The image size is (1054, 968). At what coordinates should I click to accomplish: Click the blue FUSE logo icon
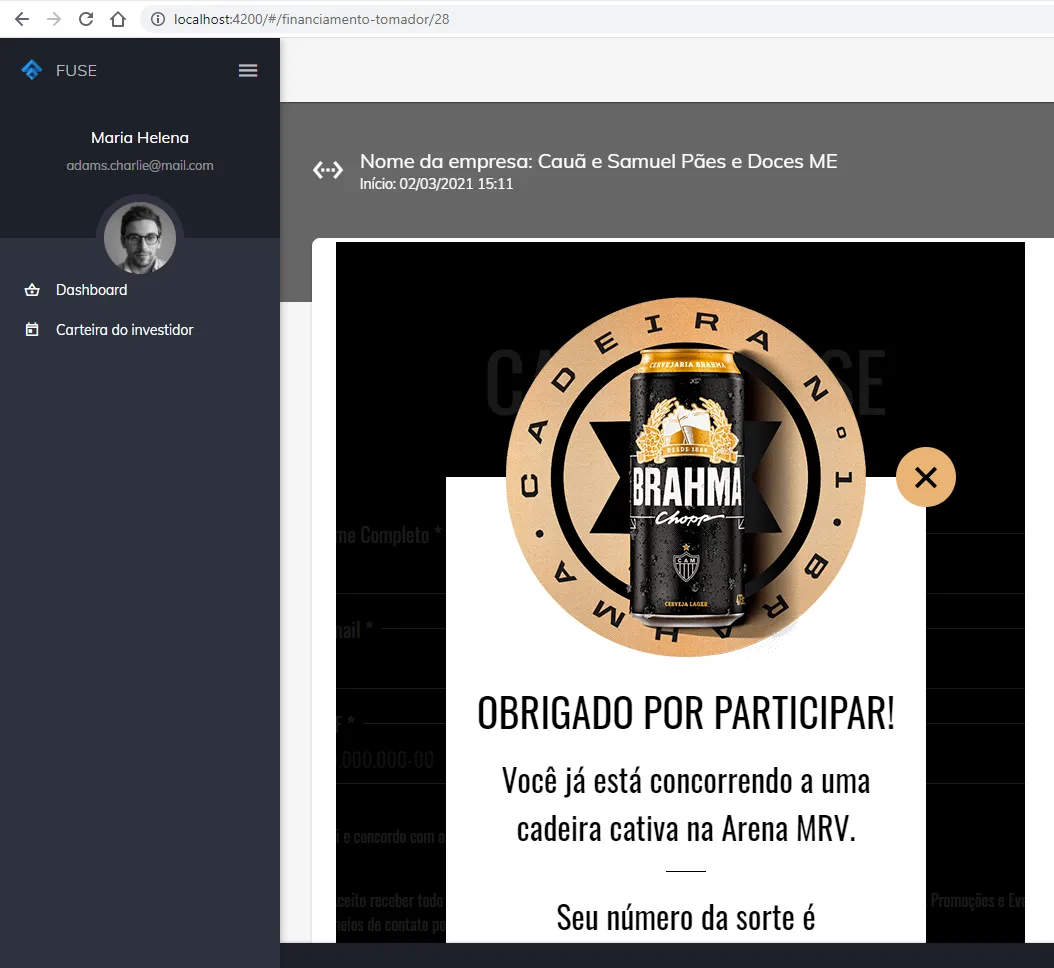pyautogui.click(x=32, y=70)
